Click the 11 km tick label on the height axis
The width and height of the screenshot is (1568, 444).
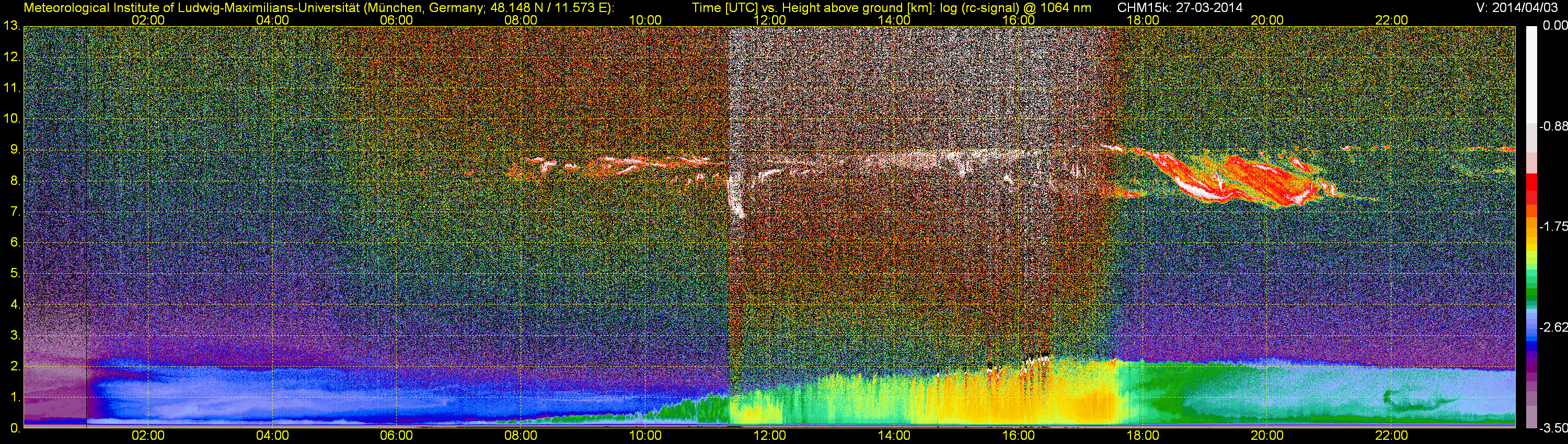tap(11, 88)
